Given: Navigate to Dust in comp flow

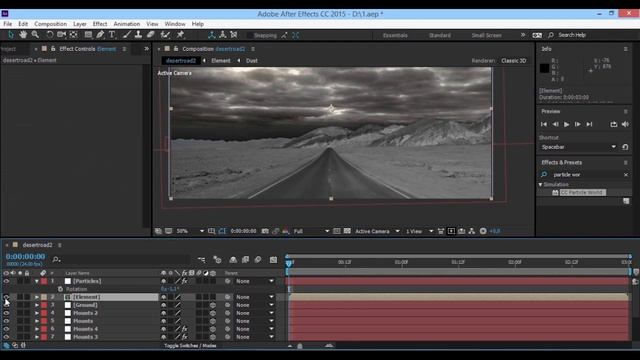Looking at the screenshot, I should 252,61.
